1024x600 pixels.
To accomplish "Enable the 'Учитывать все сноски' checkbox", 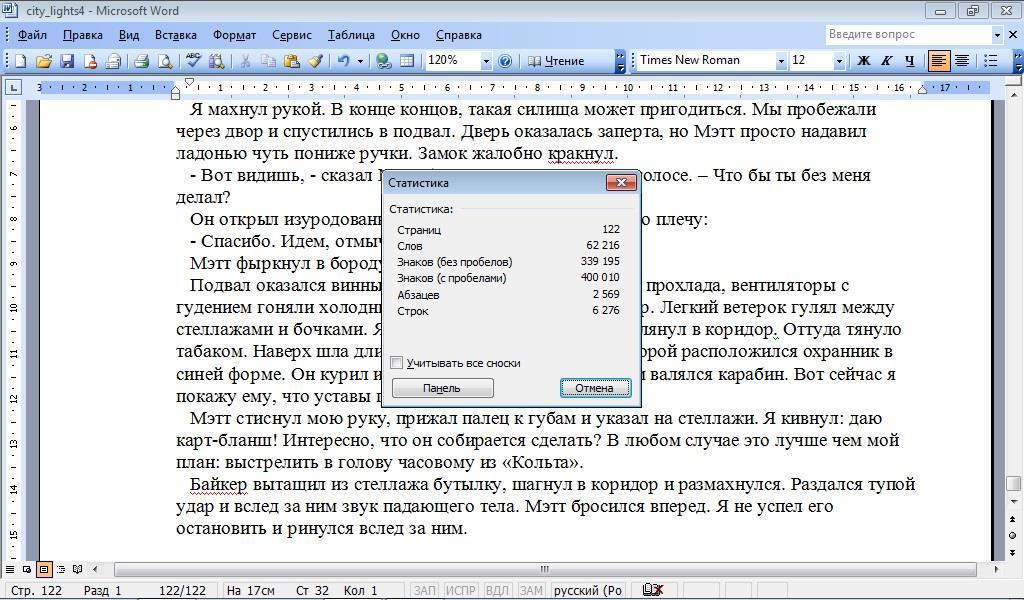I will [x=397, y=363].
